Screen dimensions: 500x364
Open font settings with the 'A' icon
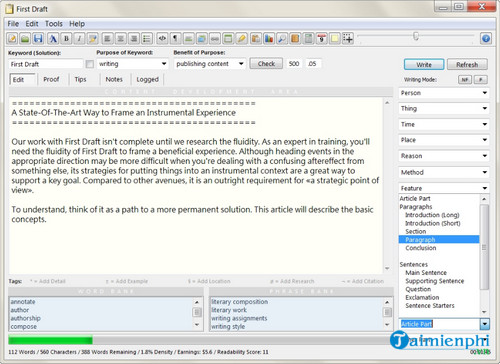53,39
